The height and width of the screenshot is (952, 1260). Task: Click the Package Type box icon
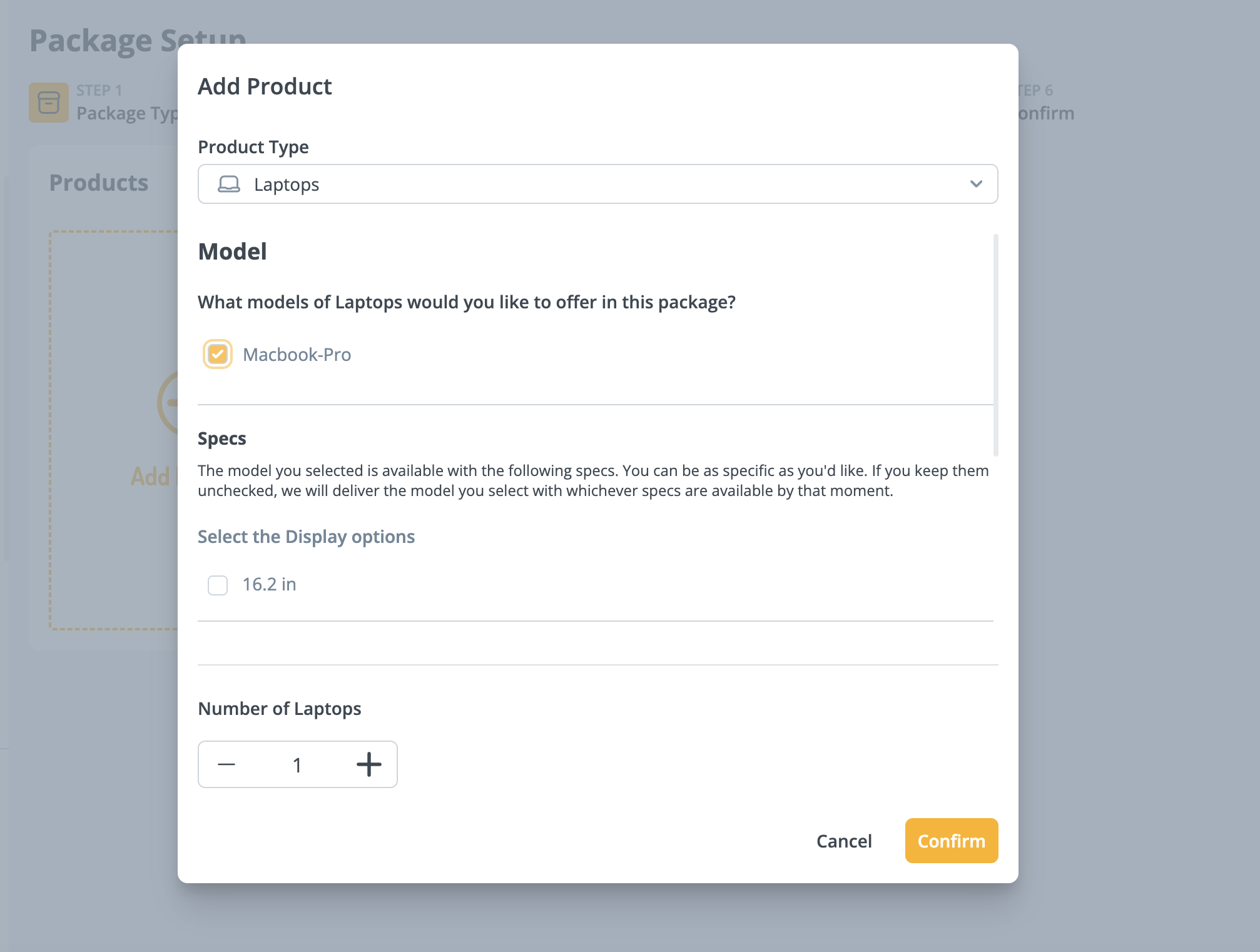tap(49, 102)
